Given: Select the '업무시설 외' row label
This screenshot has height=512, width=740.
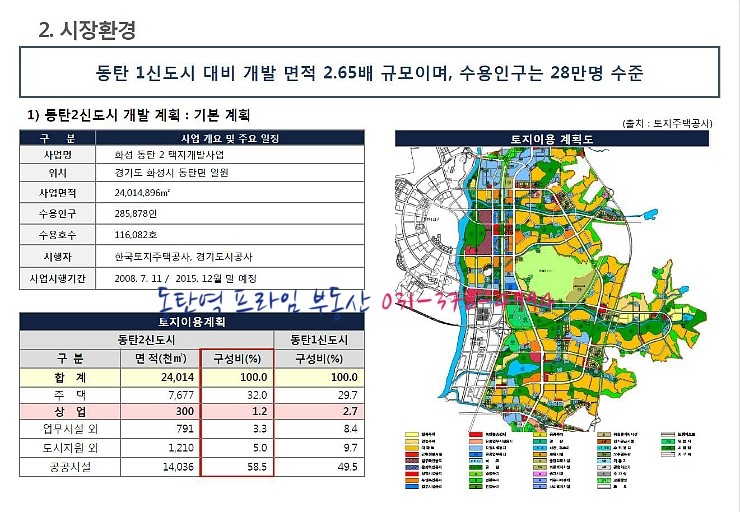Looking at the screenshot, I should 70,429.
